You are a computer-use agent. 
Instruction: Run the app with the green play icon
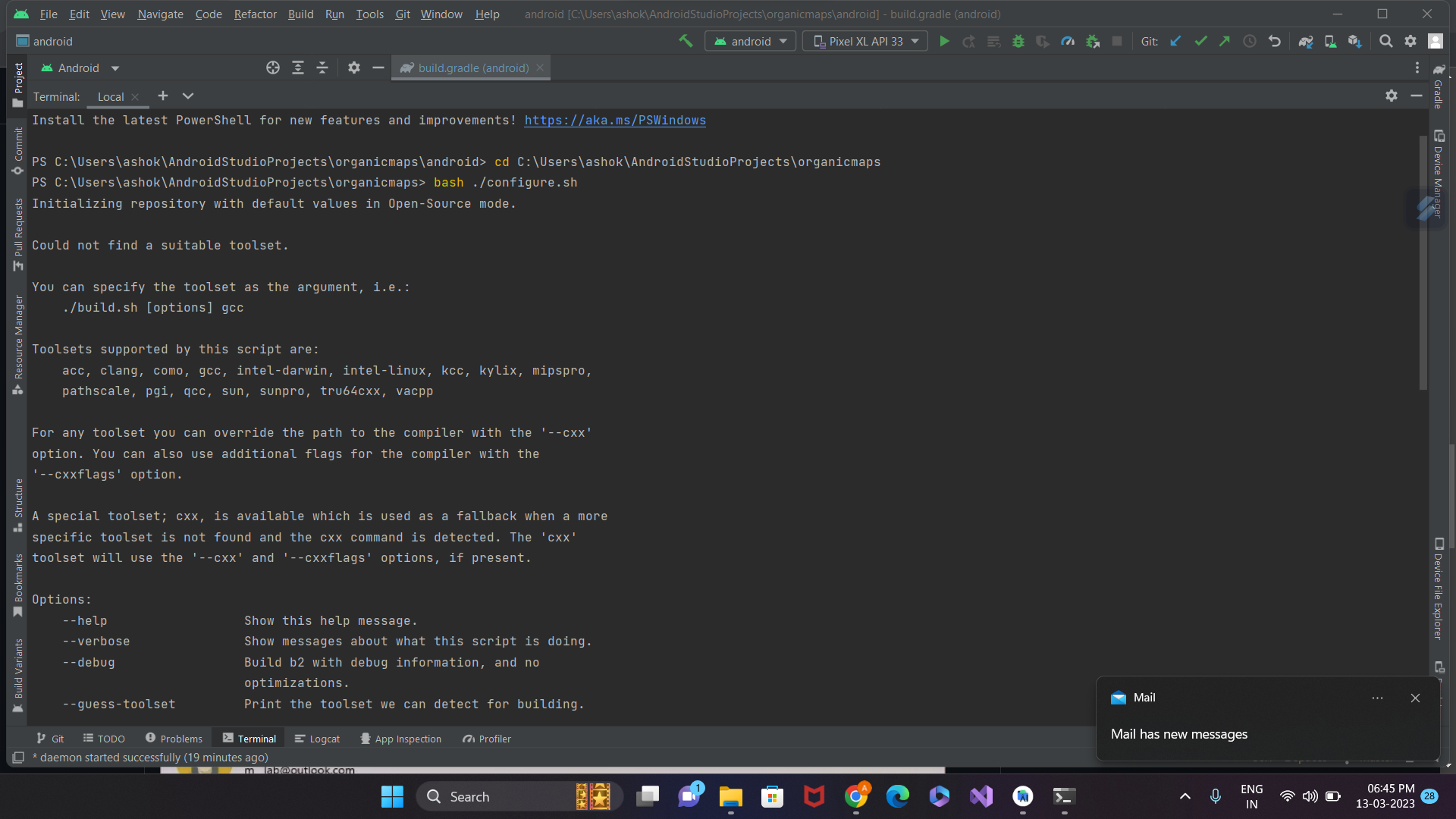point(944,41)
